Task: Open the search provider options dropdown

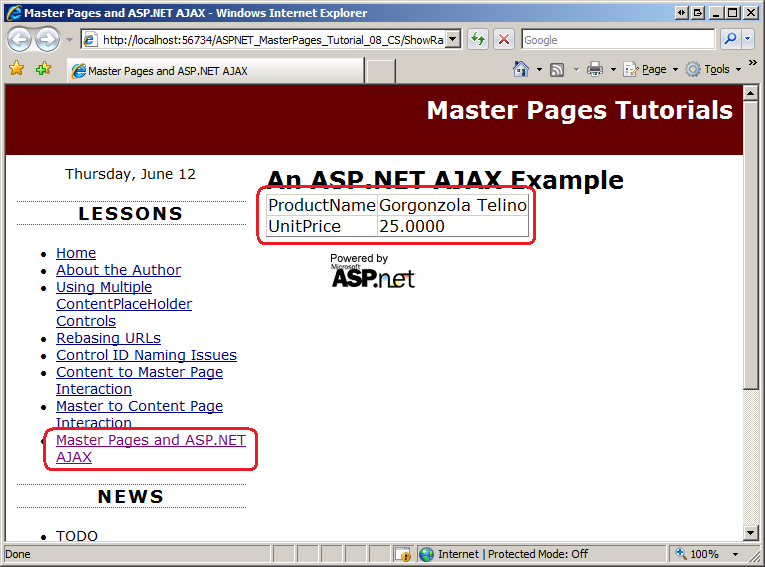Action: pos(748,39)
